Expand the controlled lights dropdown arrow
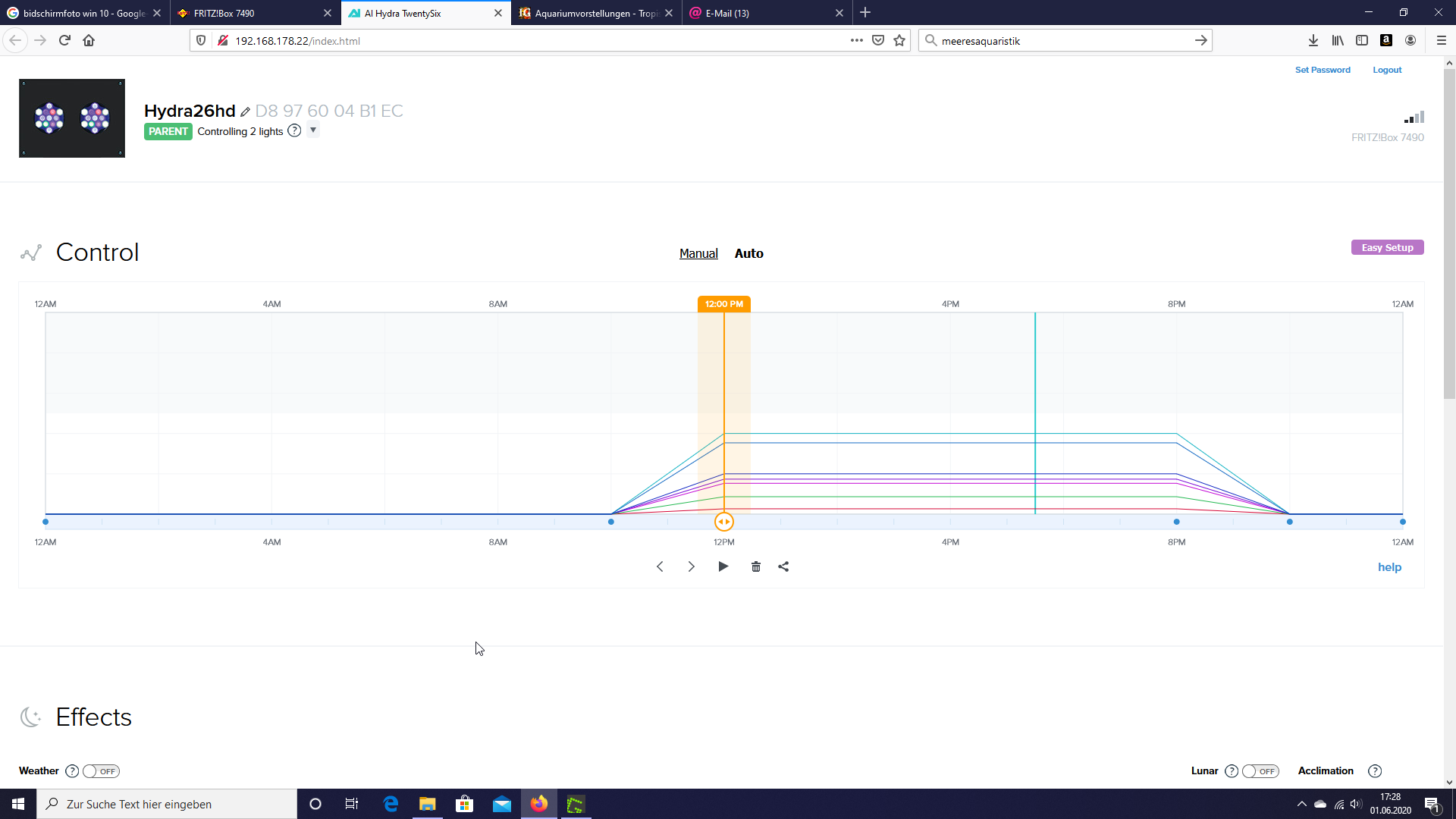Image resolution: width=1456 pixels, height=819 pixels. 312,130
